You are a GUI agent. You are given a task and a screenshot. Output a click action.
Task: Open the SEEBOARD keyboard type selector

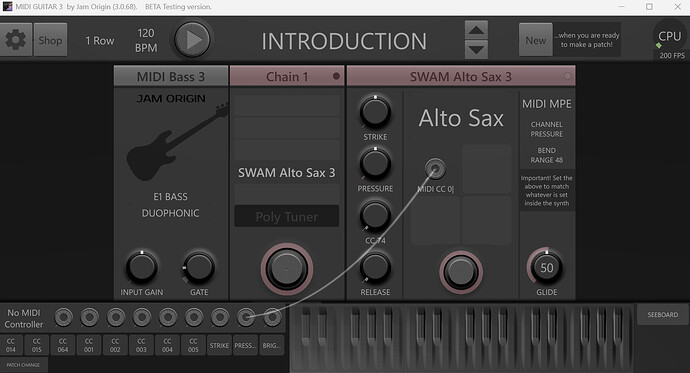click(x=662, y=314)
